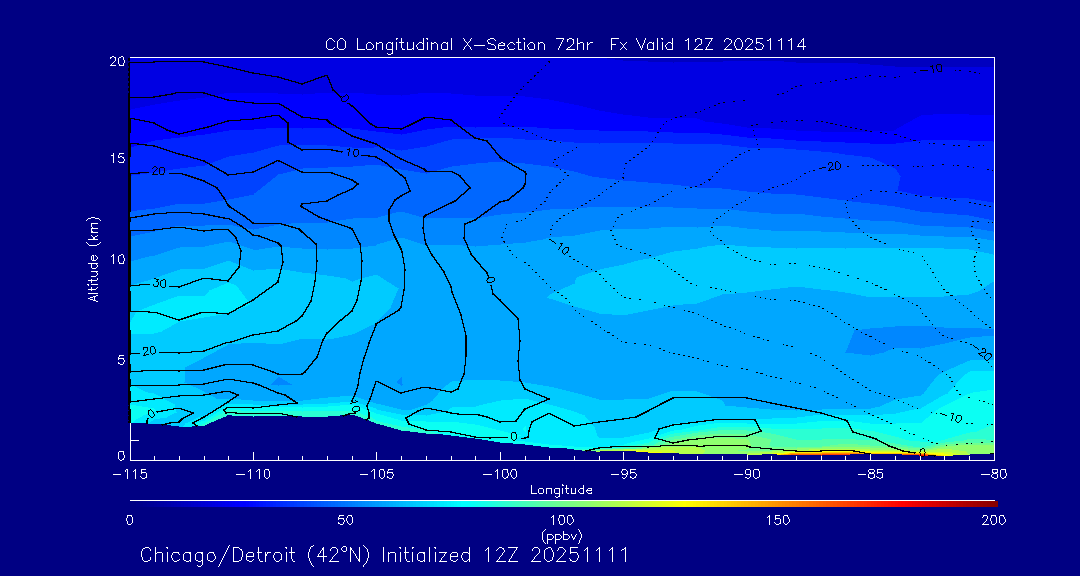
Task: Click the 20 km altitude tick label
Action: (x=115, y=61)
